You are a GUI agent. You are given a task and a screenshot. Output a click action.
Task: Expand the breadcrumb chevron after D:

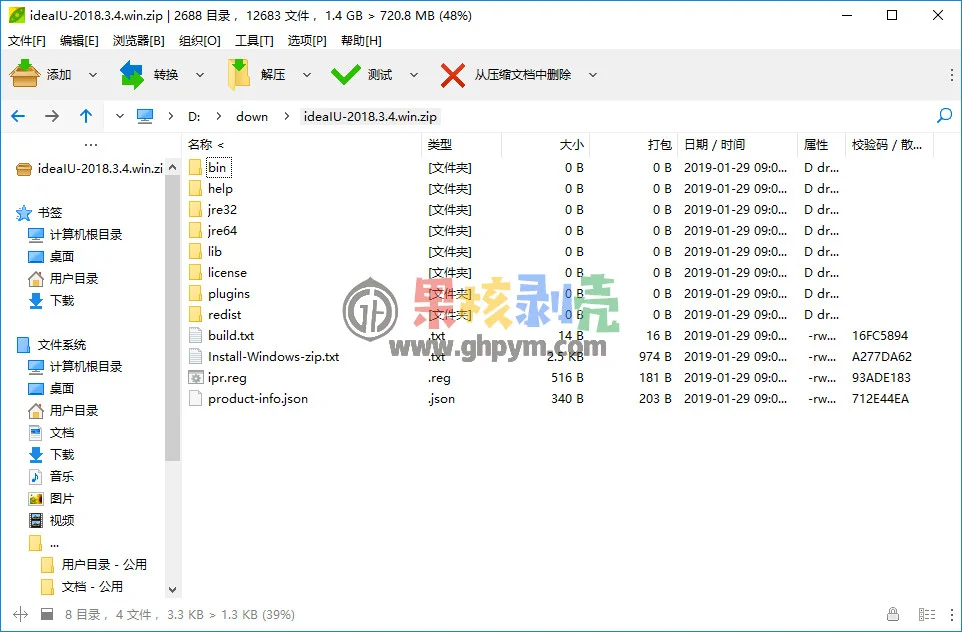pyautogui.click(x=218, y=116)
